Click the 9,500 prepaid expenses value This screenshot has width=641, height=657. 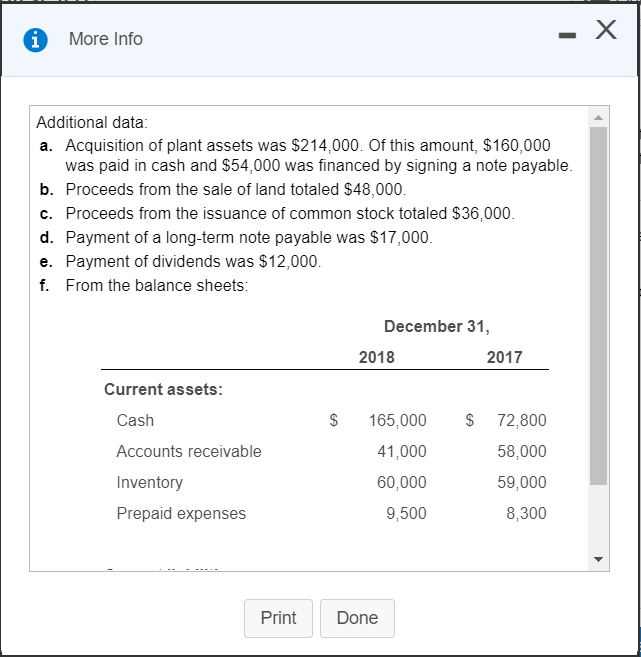coord(406,513)
